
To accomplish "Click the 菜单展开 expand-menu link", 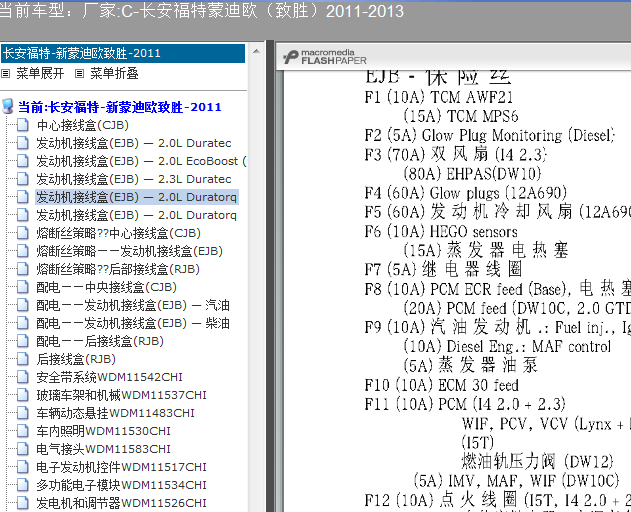I will tap(40, 73).
